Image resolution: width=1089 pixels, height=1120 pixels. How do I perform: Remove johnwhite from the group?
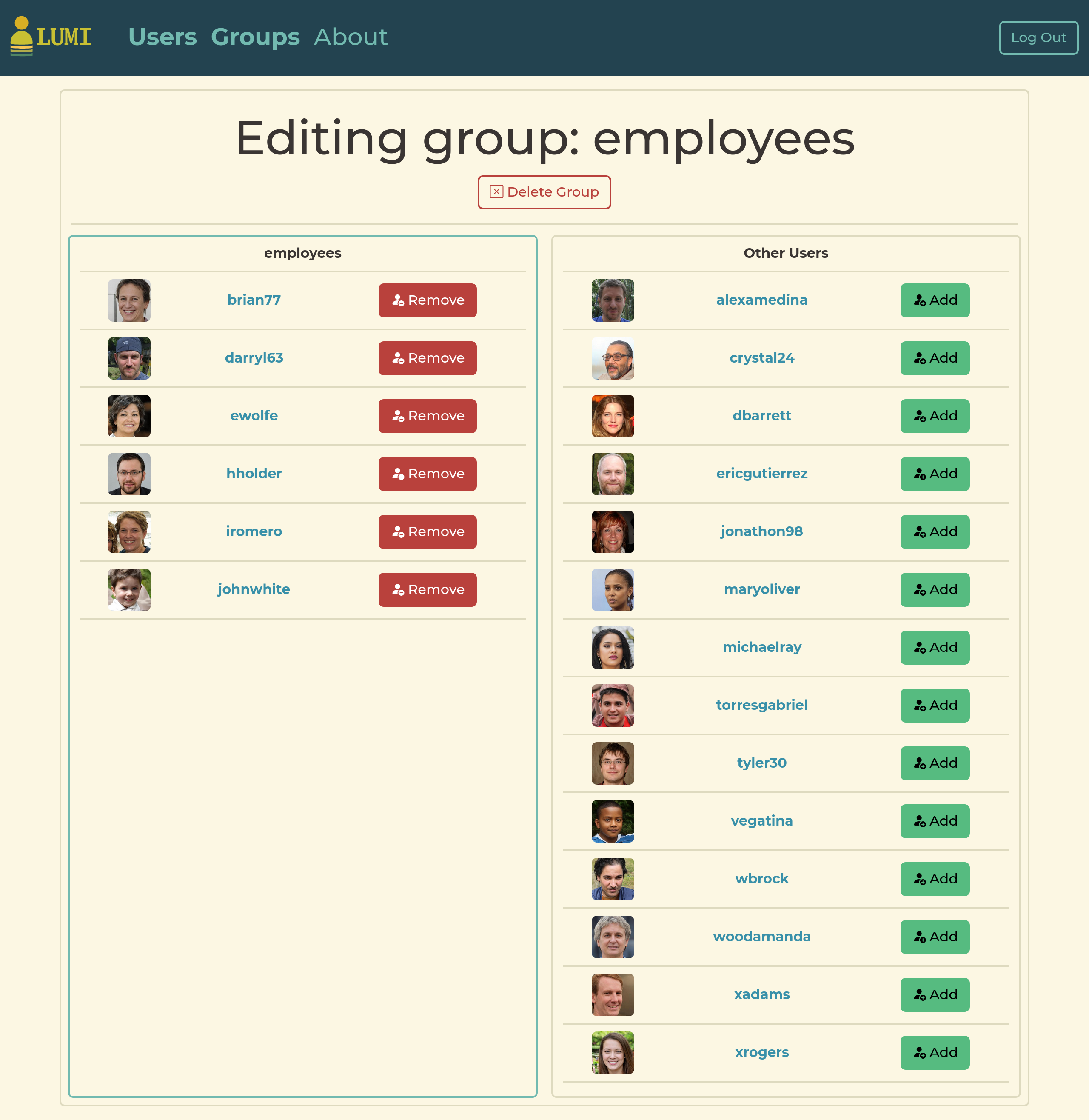(427, 589)
